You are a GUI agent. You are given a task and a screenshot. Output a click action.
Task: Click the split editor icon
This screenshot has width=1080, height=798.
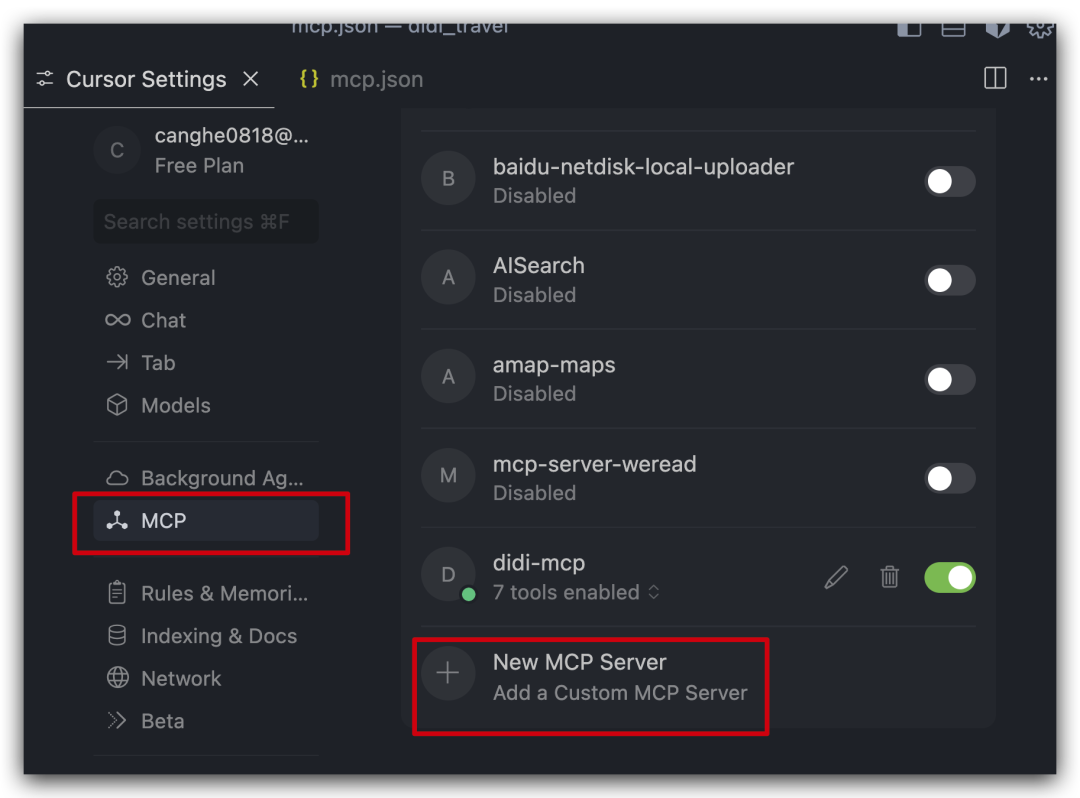coord(995,79)
